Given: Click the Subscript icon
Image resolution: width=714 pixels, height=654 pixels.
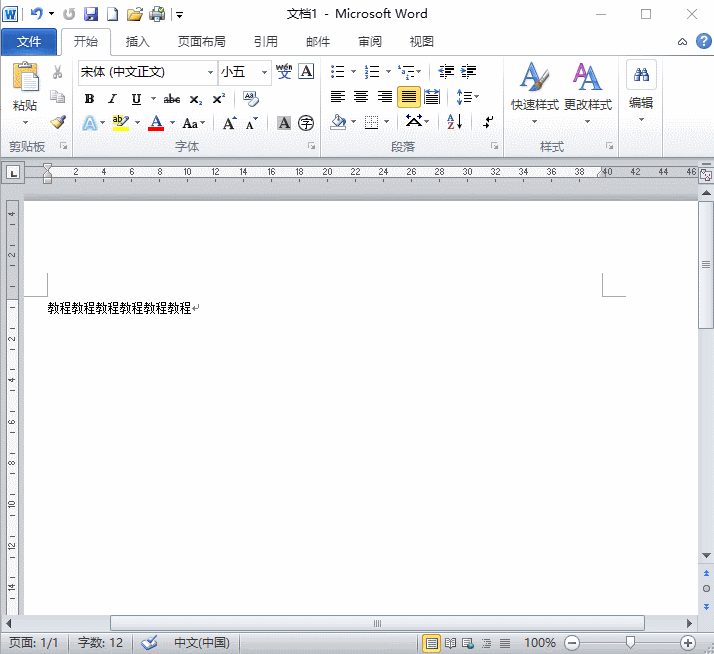Looking at the screenshot, I should tap(196, 98).
